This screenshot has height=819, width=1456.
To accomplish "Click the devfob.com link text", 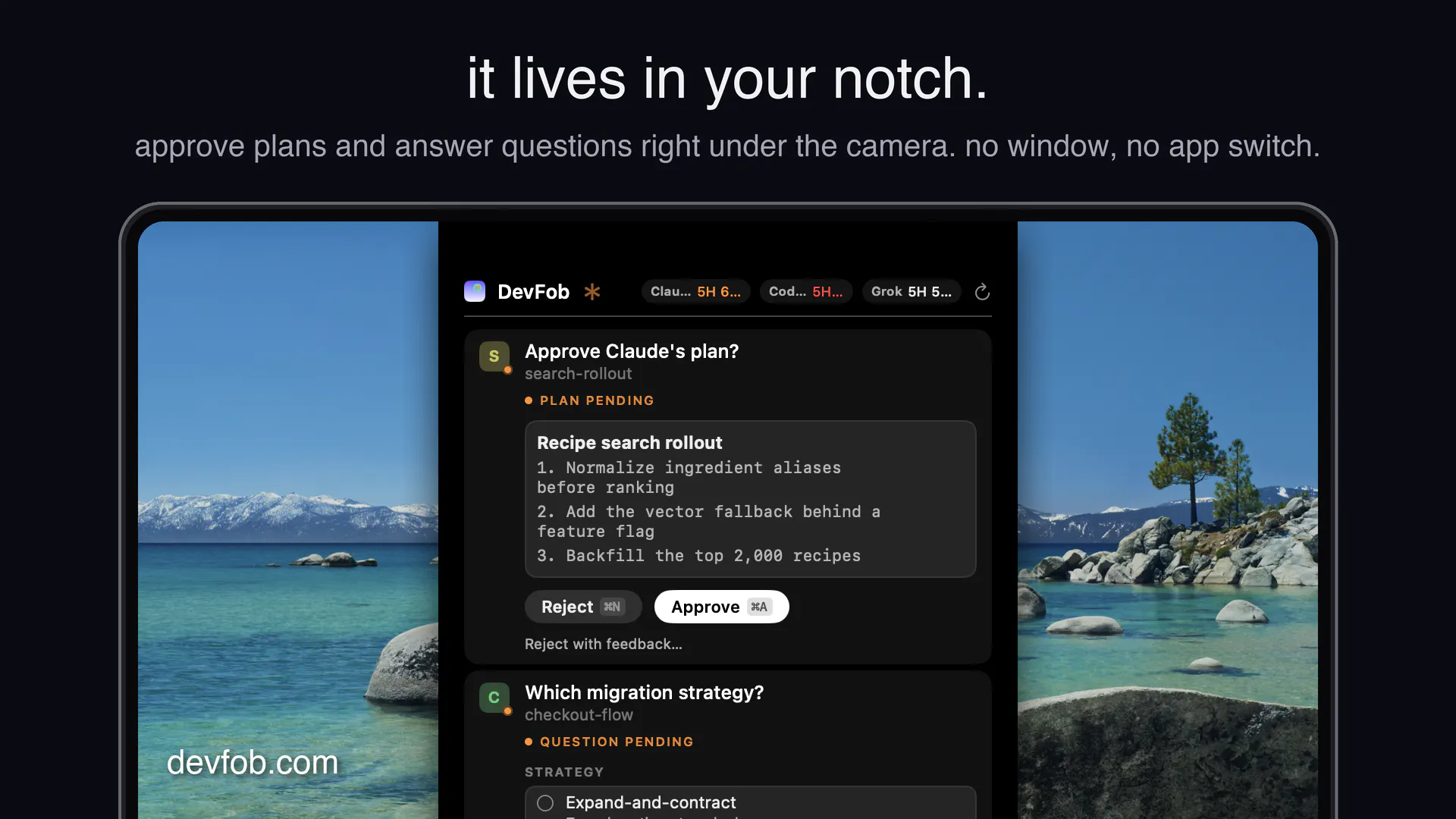I will [253, 762].
